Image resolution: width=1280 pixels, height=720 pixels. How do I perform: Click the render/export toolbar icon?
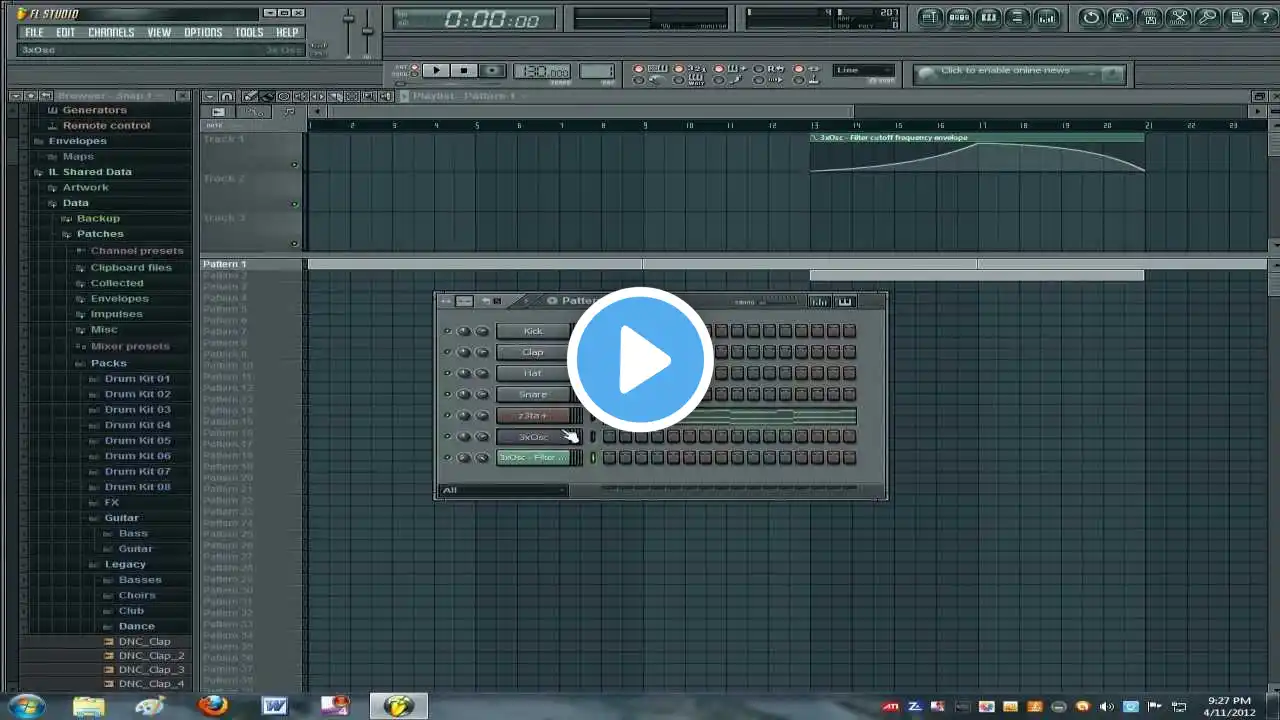[x=1150, y=17]
